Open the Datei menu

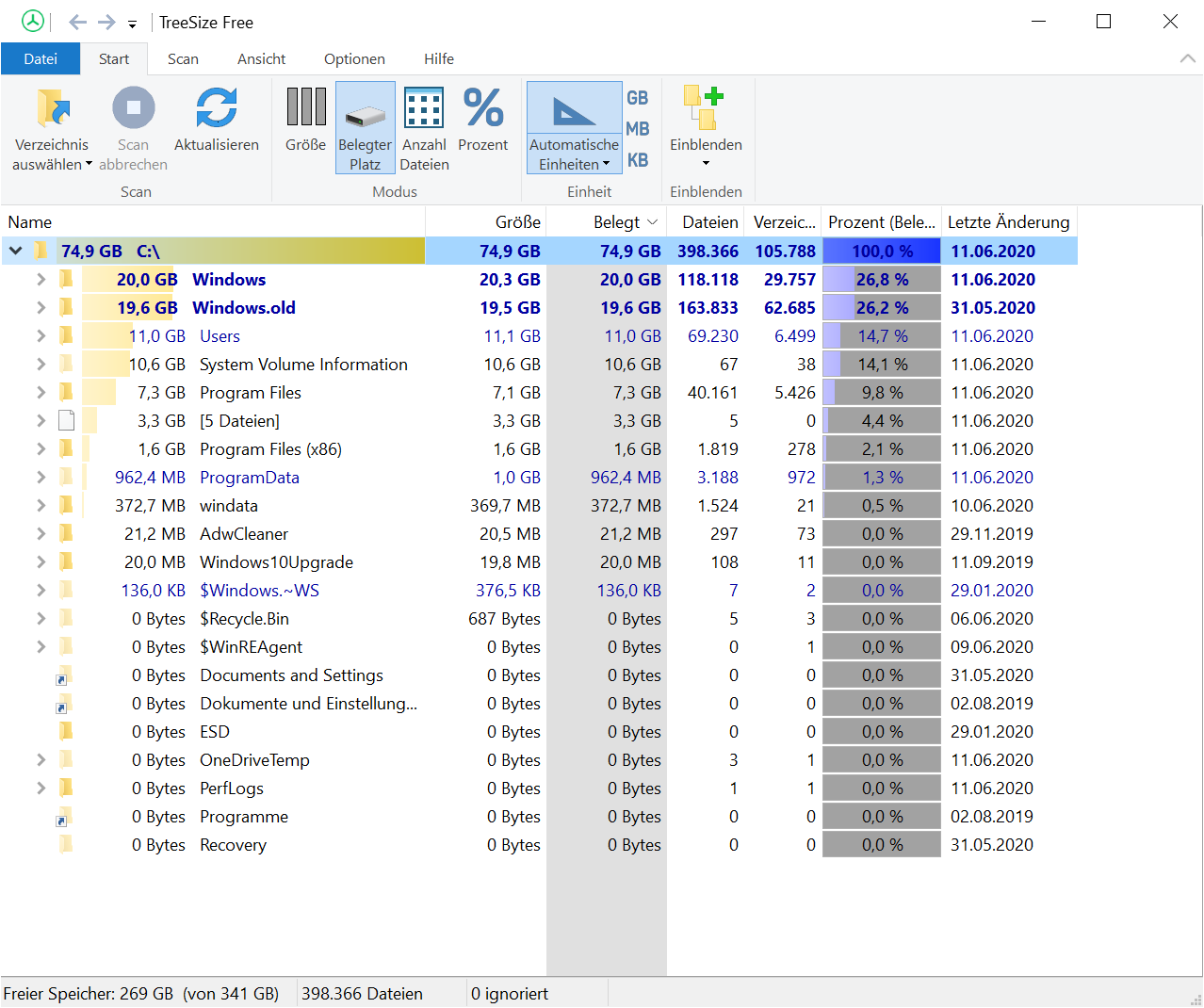click(41, 58)
